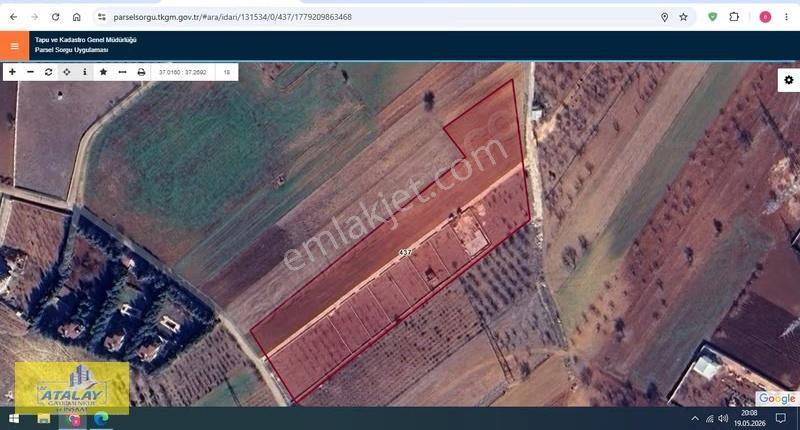Choose the distance measure tool
This screenshot has height=430, width=800.
point(122,72)
